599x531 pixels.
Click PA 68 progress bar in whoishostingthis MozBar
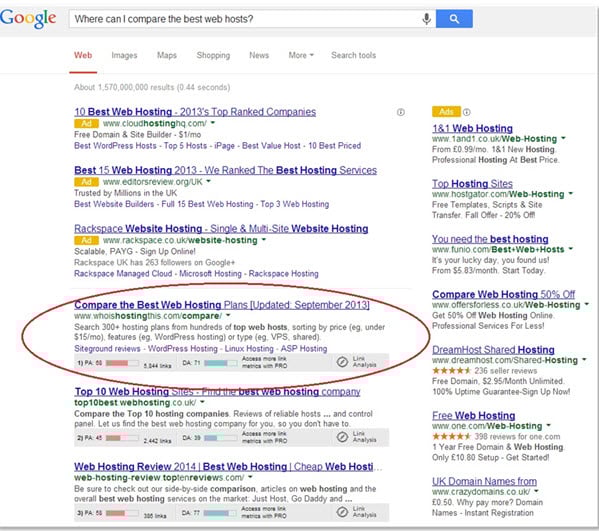coord(122,363)
